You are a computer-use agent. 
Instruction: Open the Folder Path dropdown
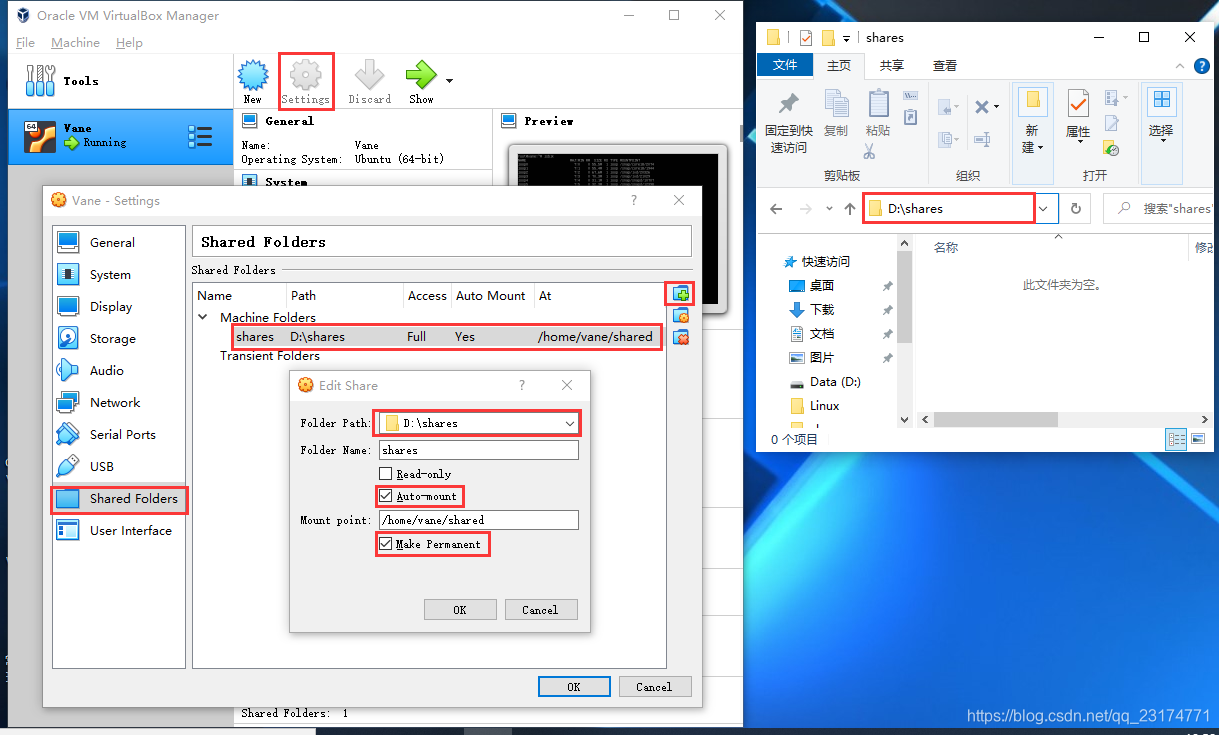point(570,424)
